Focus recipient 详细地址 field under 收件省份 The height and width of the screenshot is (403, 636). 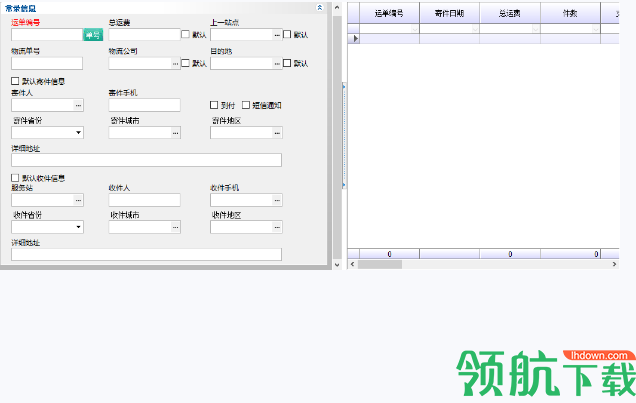click(x=146, y=254)
